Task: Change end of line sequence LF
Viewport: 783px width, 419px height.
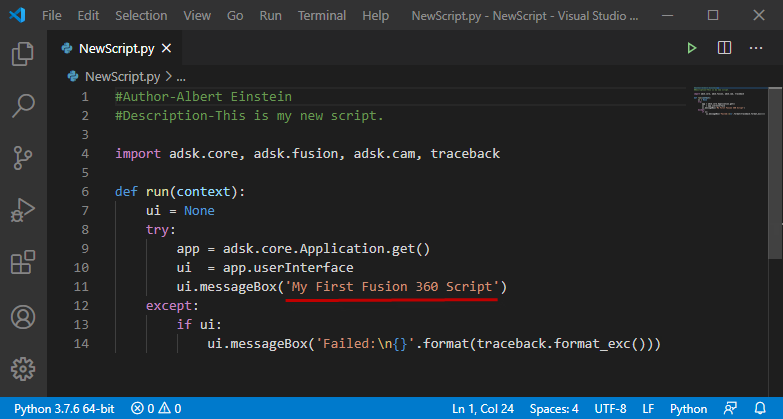Action: (x=648, y=409)
